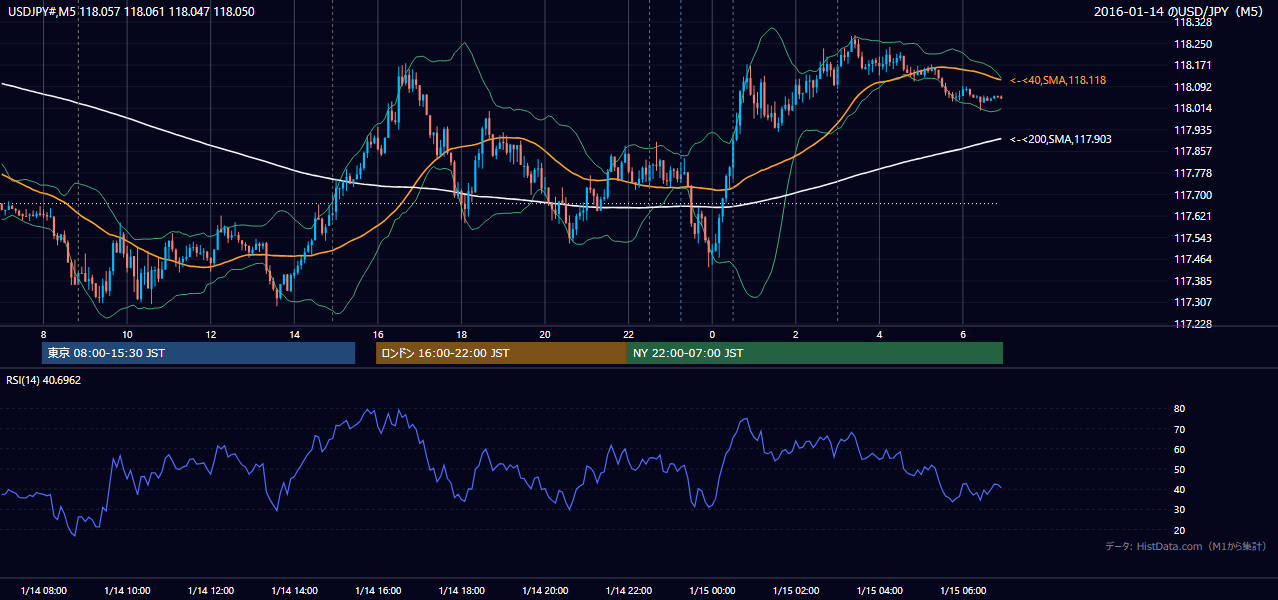
Task: Click price level 117.228 on axis
Action: [1192, 324]
